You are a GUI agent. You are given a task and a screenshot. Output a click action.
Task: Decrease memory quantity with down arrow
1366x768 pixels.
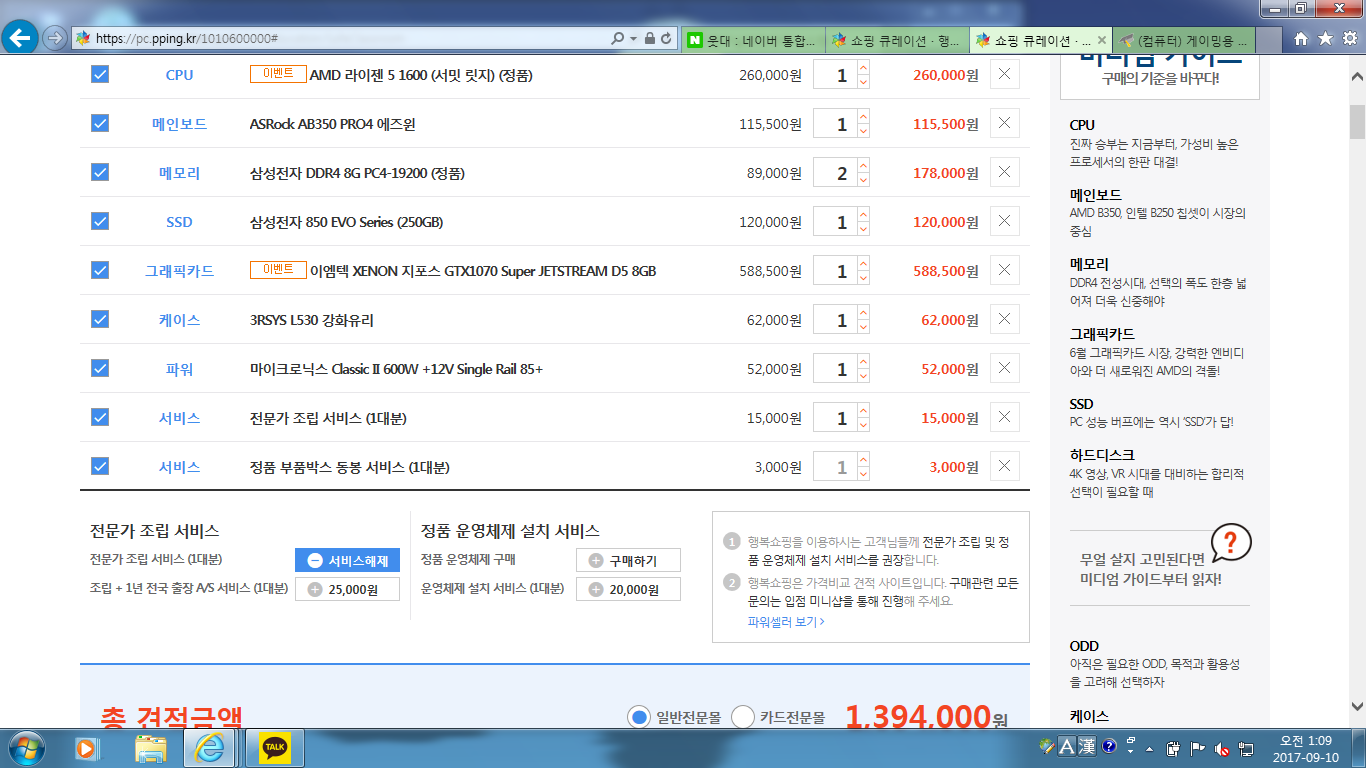[x=863, y=180]
